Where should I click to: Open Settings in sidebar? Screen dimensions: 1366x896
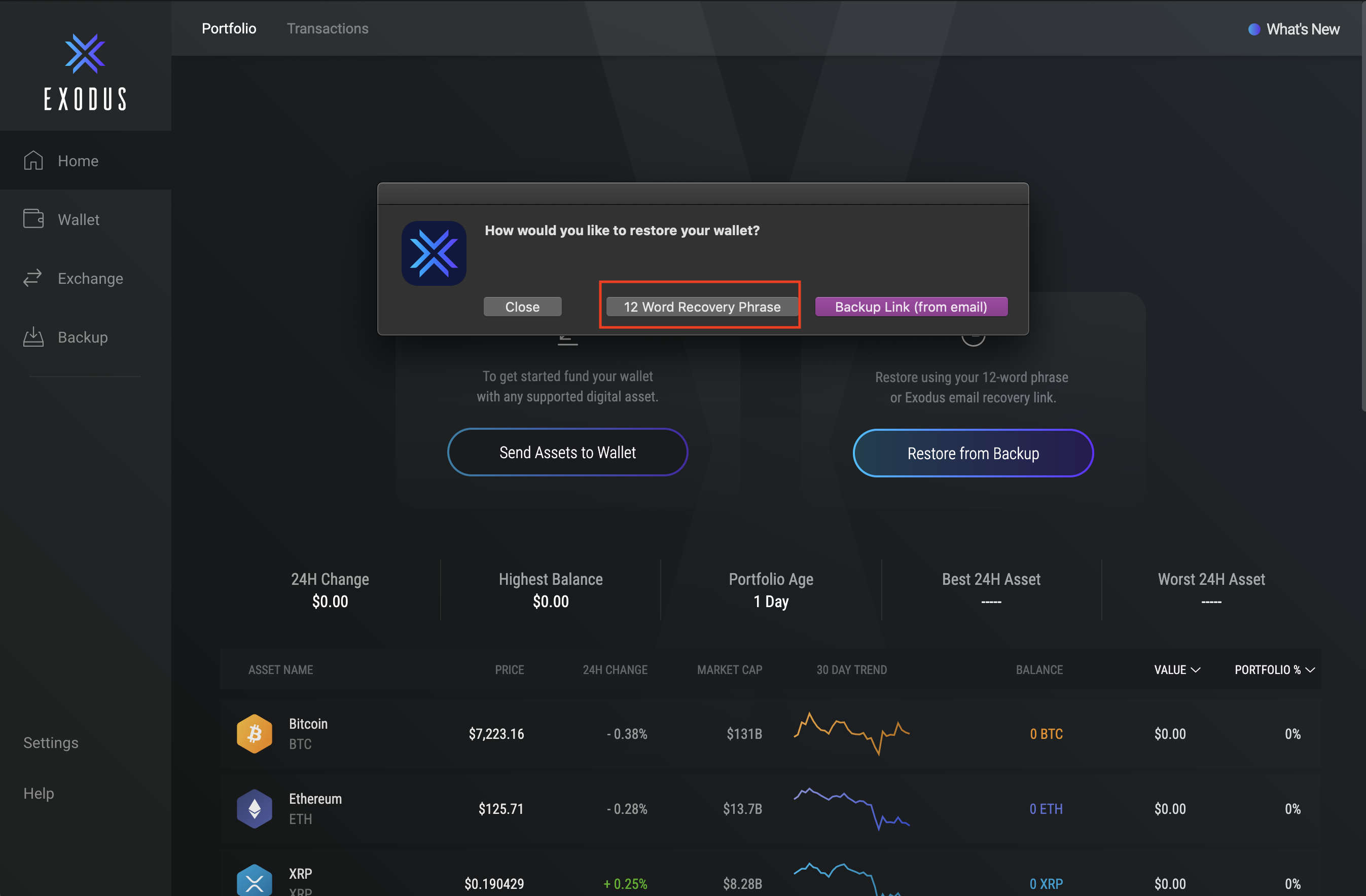51,743
